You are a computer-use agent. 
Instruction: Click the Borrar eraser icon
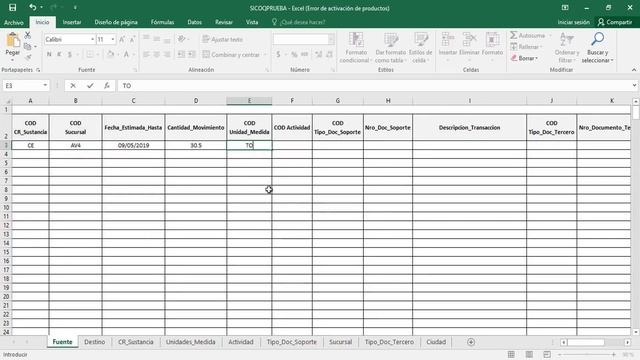[514, 58]
